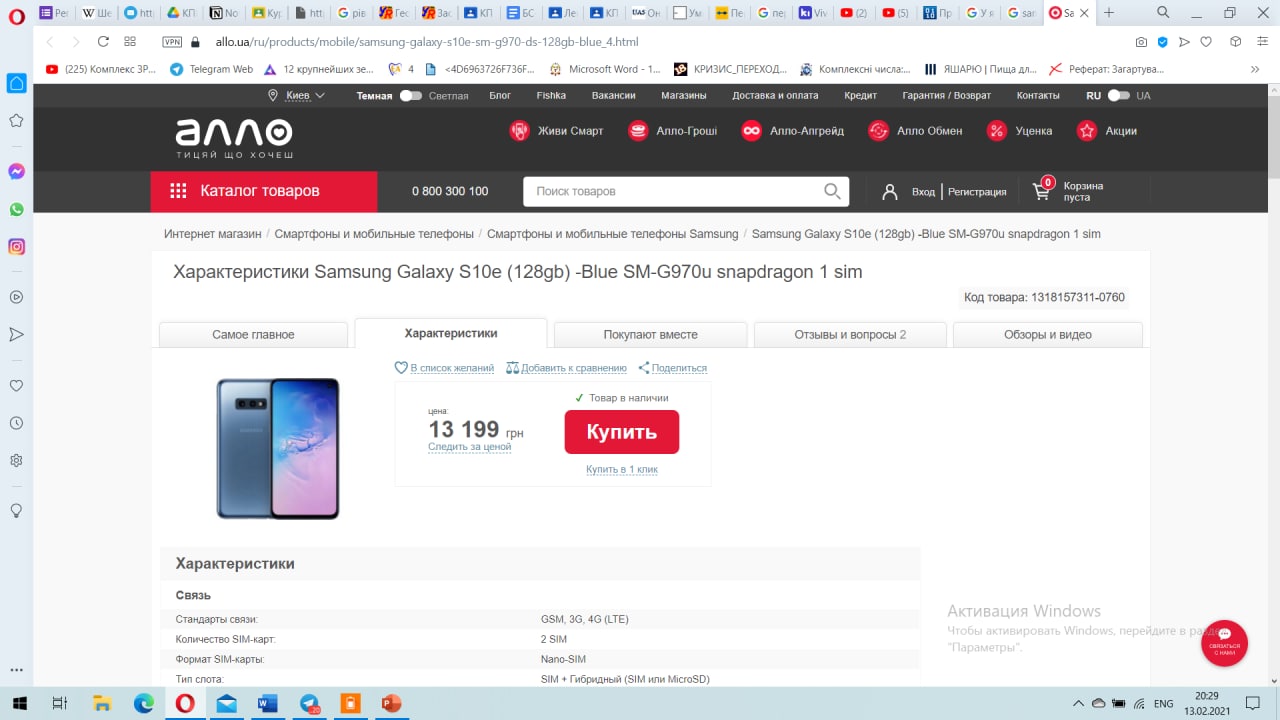Open the Каталог товаров menu
This screenshot has height=720, width=1280.
(264, 191)
